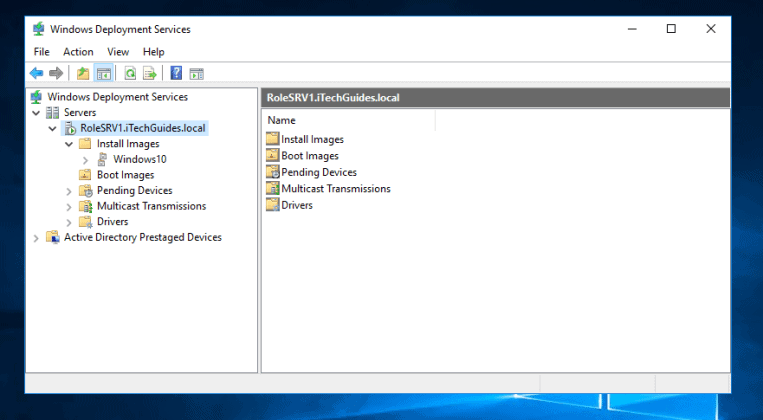Screen dimensions: 763x420
Task: Open the File menu
Action: pos(41,52)
